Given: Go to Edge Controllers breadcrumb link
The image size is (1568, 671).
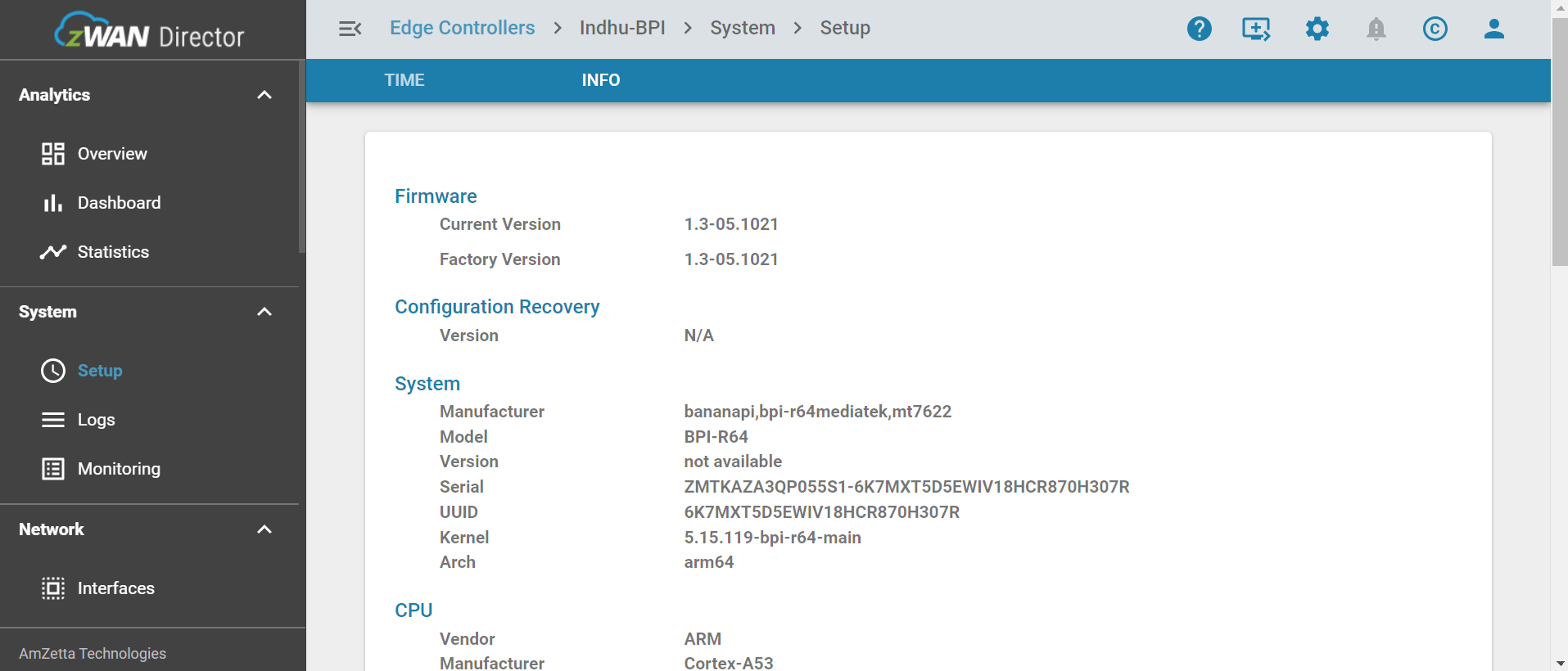Looking at the screenshot, I should click(462, 28).
